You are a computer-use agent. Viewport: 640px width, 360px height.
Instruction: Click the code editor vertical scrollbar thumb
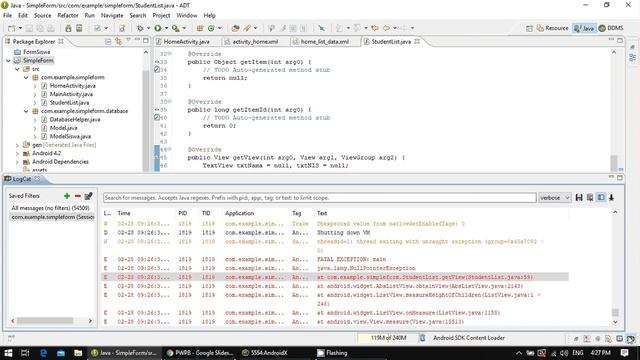pyautogui.click(x=614, y=163)
